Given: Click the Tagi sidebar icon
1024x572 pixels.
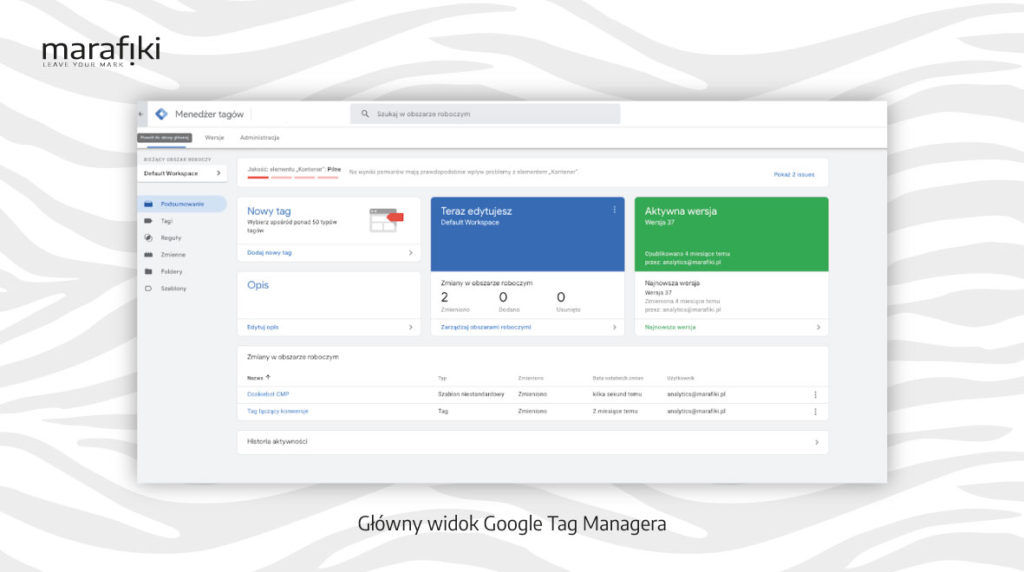Looking at the screenshot, I should pyautogui.click(x=148, y=221).
